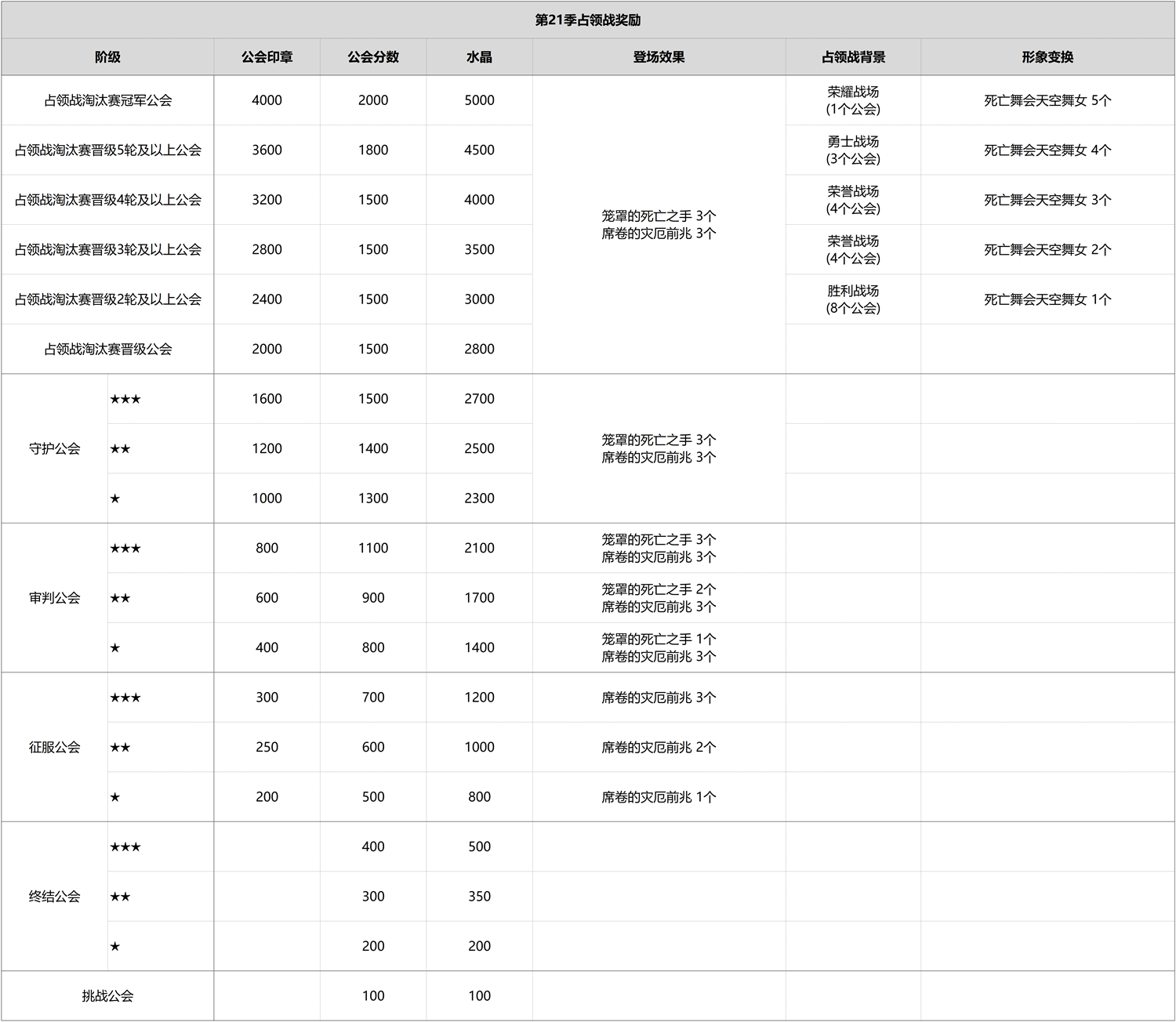Click the 占领战淘汰赛冠军公会 row label
This screenshot has height=1022, width=1176.
click(x=107, y=100)
